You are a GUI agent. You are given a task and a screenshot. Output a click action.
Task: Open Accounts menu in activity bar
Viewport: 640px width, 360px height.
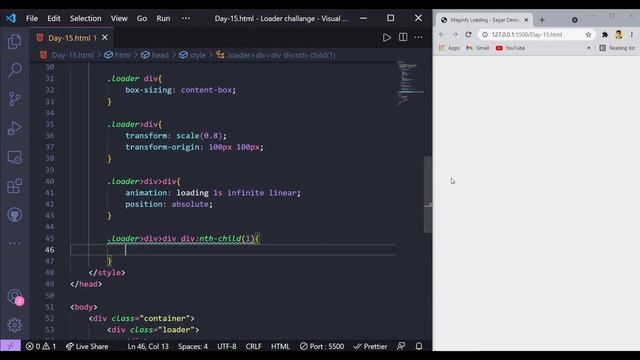pos(15,297)
